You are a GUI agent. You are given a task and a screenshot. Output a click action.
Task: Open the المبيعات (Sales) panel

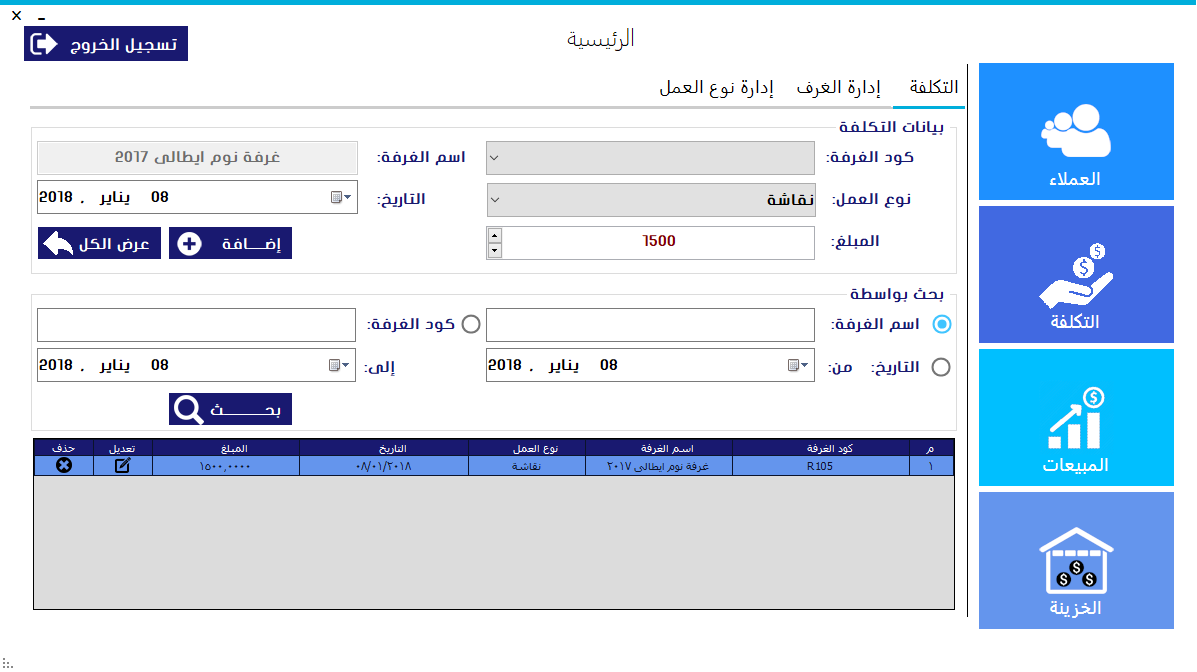point(1076,417)
